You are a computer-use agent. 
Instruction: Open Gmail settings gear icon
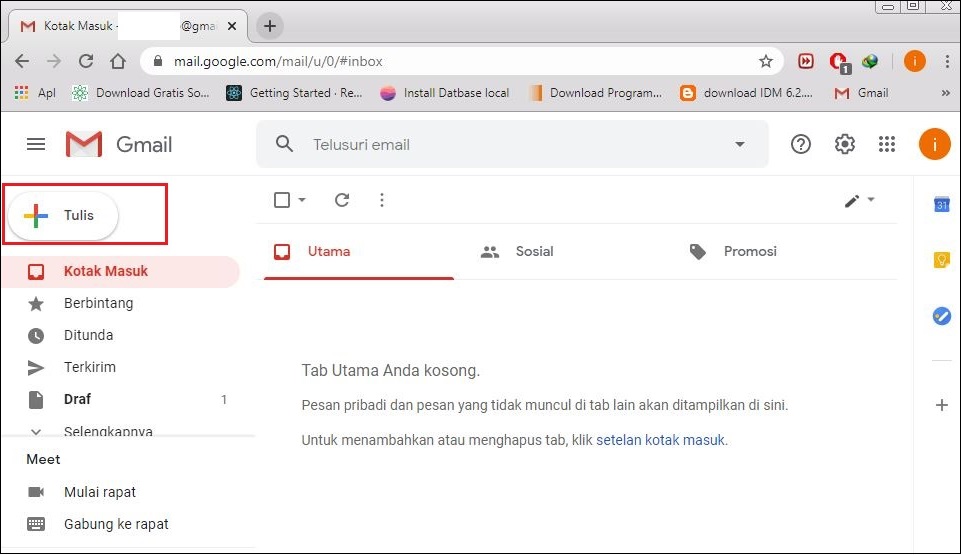click(x=845, y=144)
